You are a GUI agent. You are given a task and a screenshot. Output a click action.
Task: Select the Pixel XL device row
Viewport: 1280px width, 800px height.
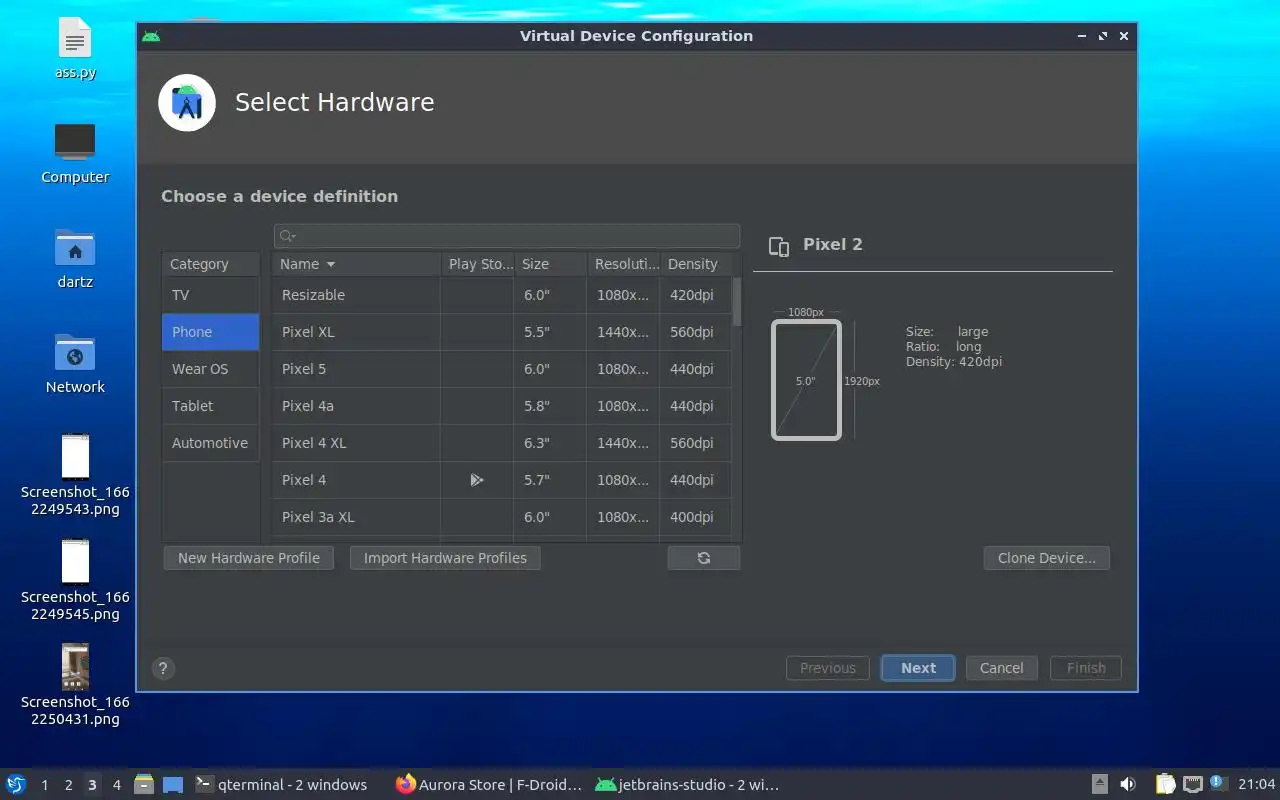(502, 332)
